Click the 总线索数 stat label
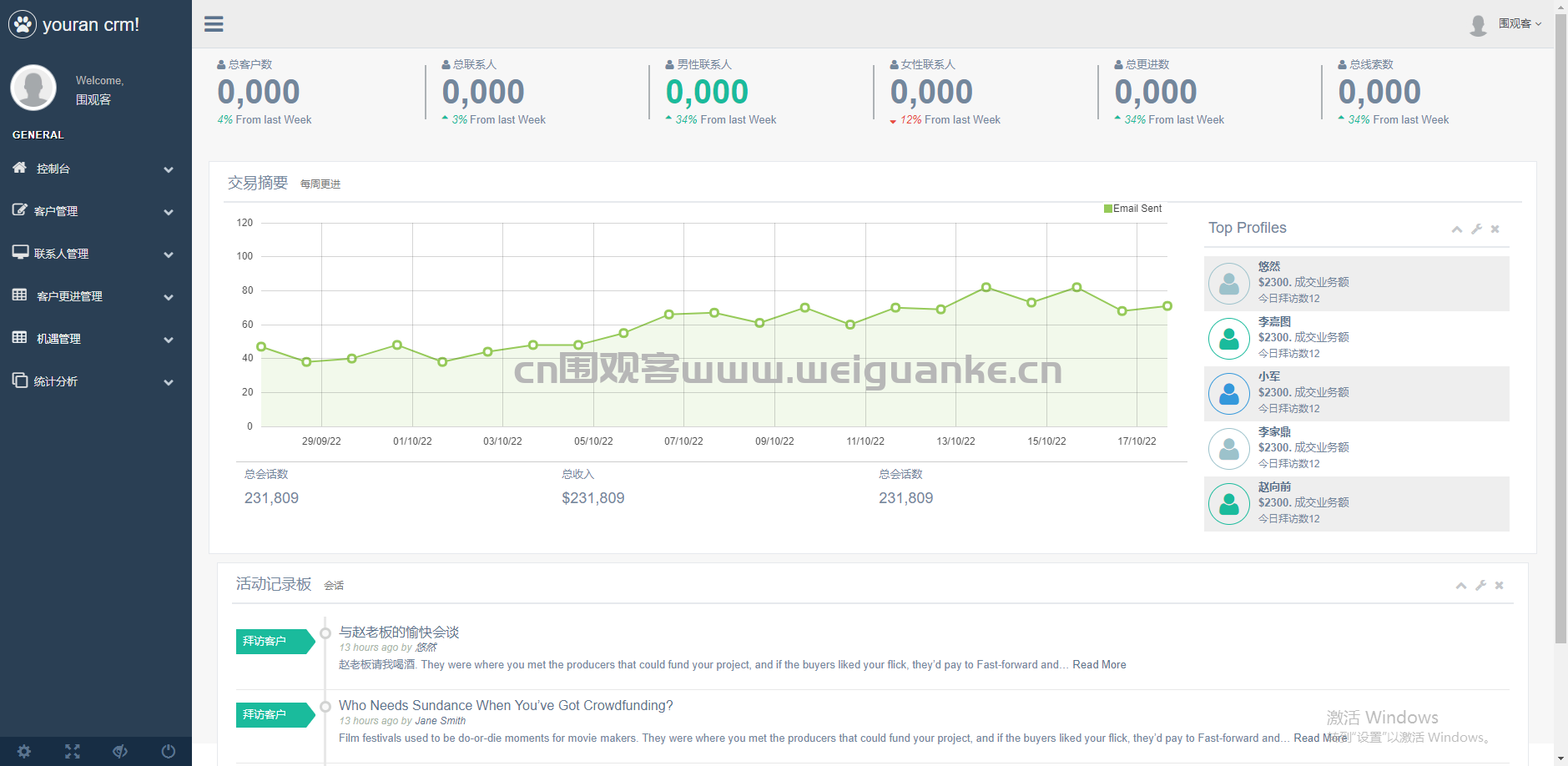Image resolution: width=1568 pixels, height=766 pixels. coord(1371,64)
